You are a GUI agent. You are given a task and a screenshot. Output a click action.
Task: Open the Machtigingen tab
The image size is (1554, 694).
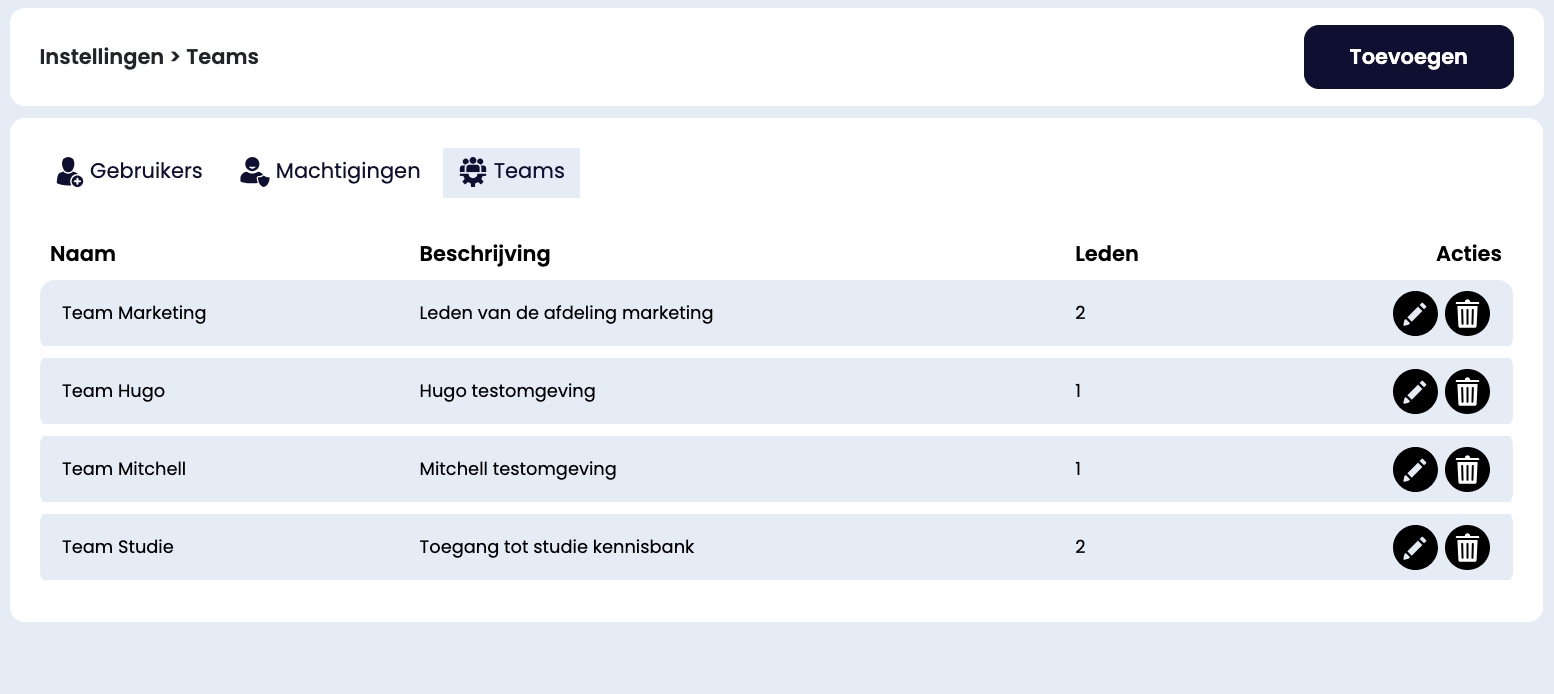tap(330, 172)
